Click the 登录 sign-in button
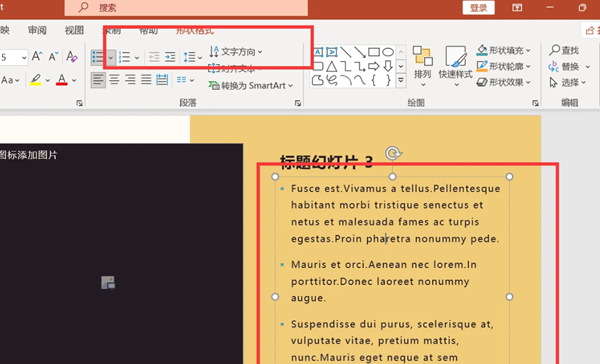The height and width of the screenshot is (364, 600). (478, 8)
